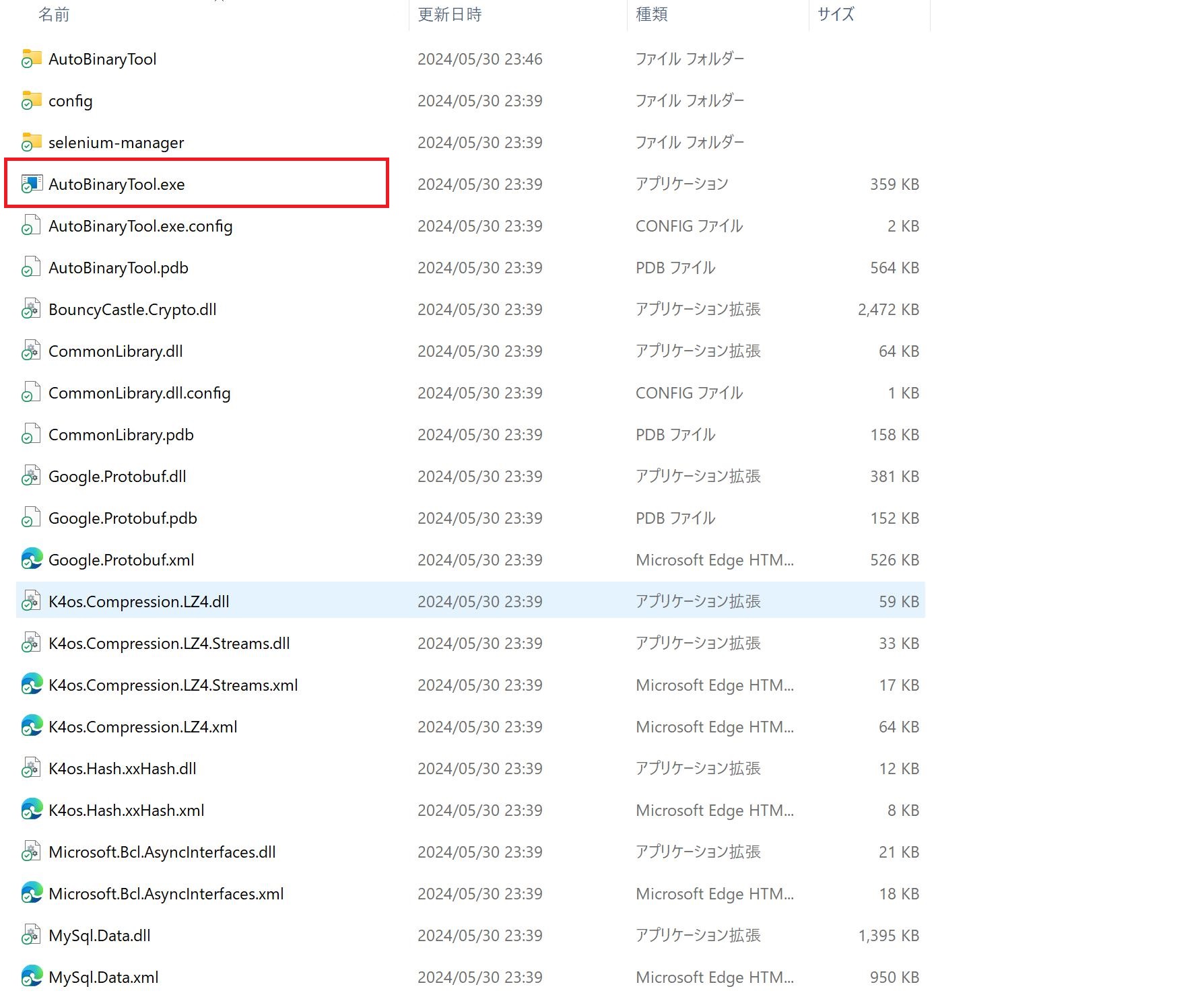Screen dimensions: 1204x997
Task: Click the 2,472 KB size value
Action: [x=888, y=310]
